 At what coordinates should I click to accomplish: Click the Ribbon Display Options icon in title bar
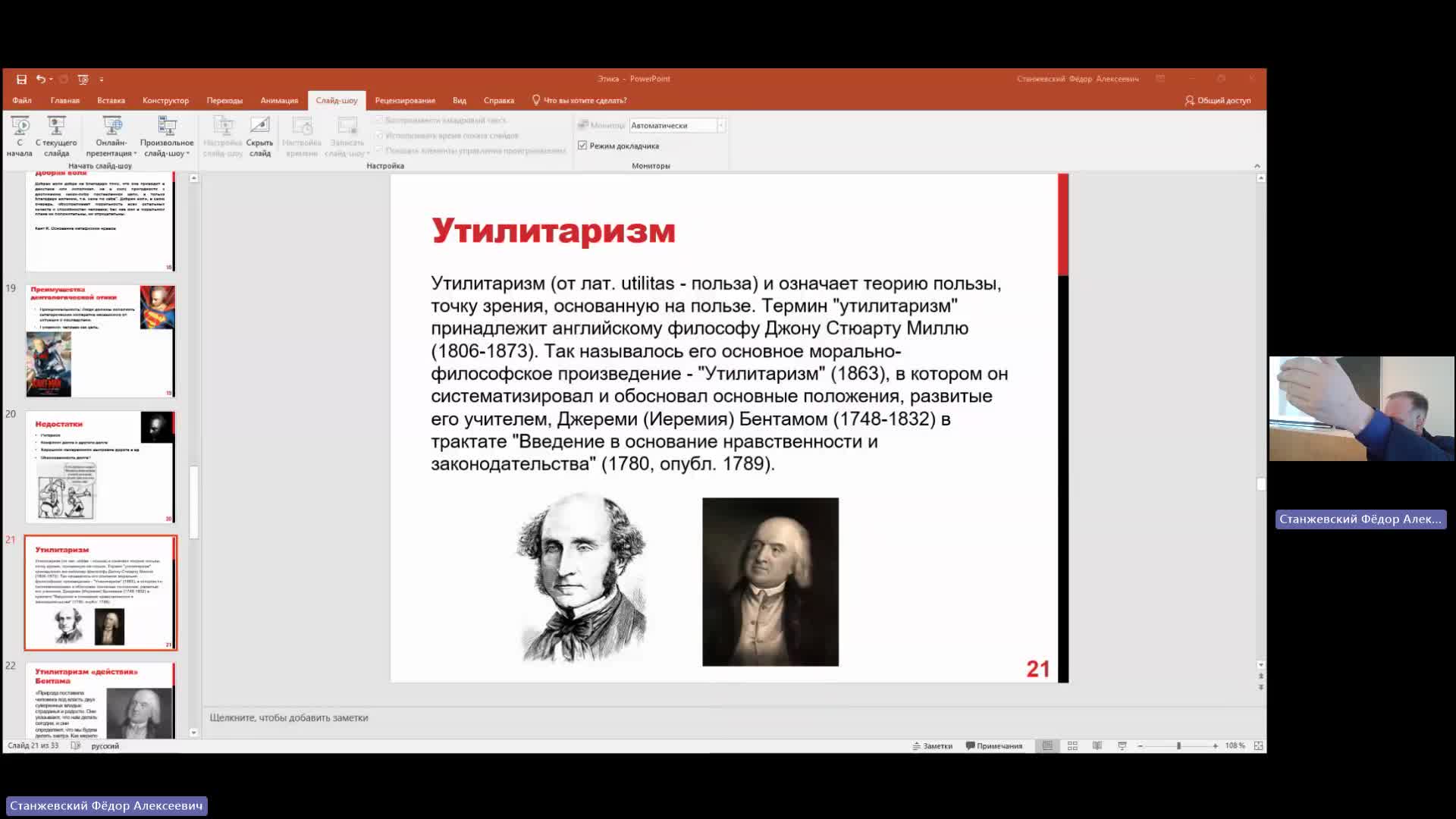click(x=1160, y=79)
